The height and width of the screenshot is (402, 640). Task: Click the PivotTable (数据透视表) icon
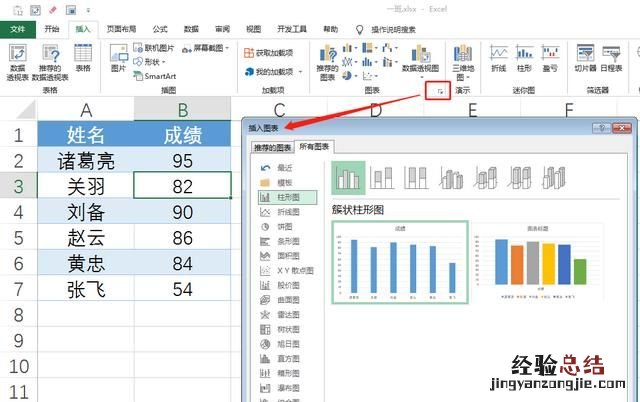[18, 62]
